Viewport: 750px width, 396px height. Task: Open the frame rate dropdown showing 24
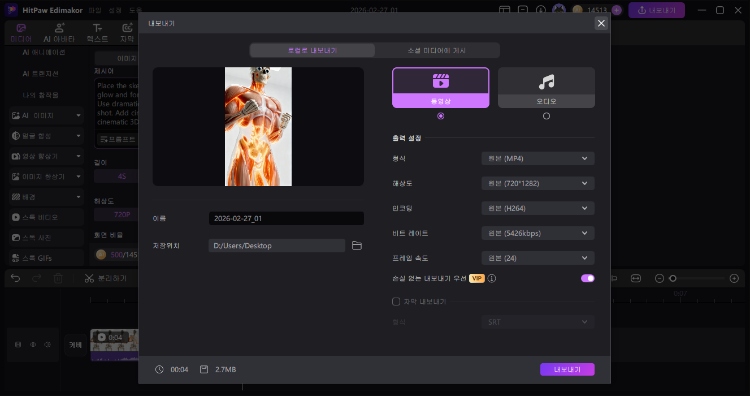[538, 258]
